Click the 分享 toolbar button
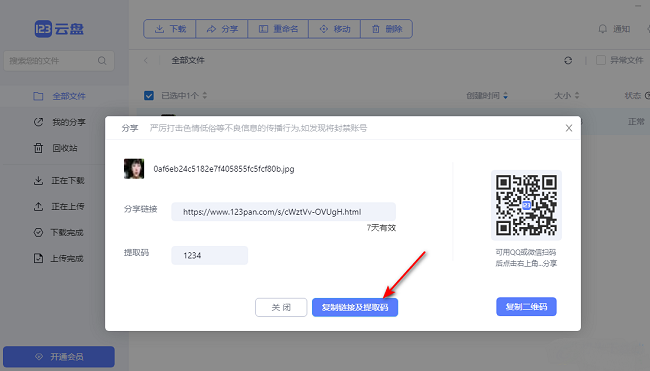650x371 pixels. click(222, 29)
